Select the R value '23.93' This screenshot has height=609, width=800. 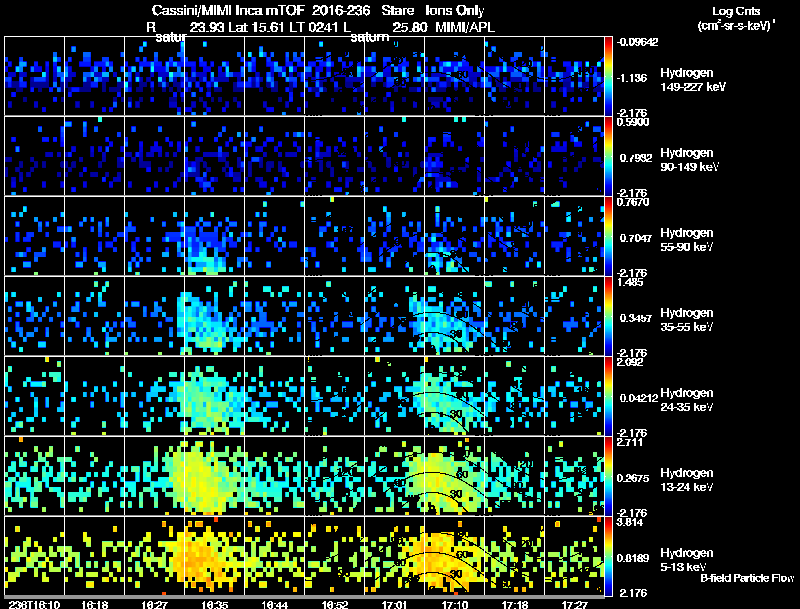[x=207, y=27]
